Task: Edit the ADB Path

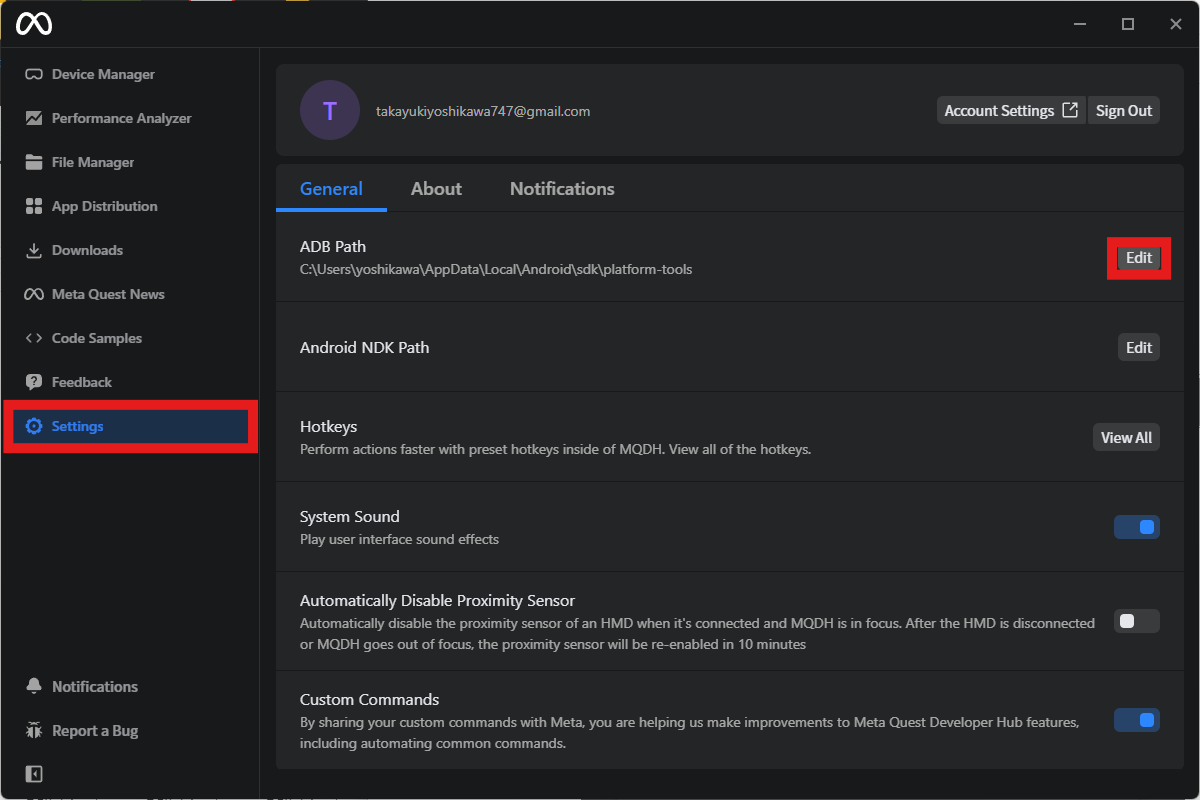Action: pyautogui.click(x=1139, y=258)
